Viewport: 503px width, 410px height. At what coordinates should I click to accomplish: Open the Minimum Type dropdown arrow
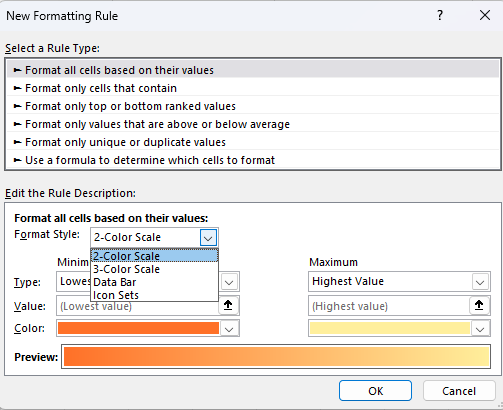[x=229, y=282]
